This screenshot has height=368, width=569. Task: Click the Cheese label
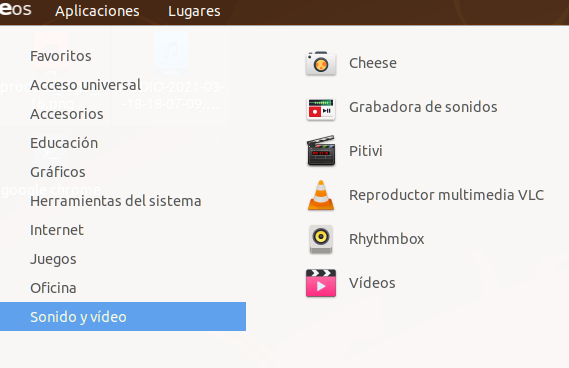(x=373, y=63)
